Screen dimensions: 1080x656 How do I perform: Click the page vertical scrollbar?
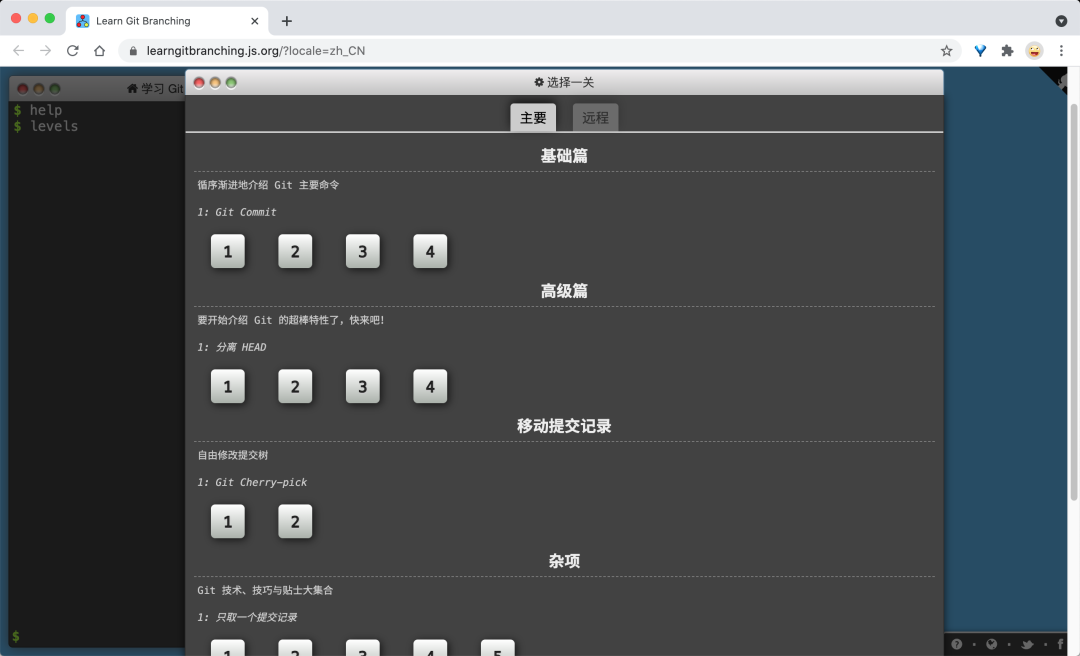click(1073, 302)
